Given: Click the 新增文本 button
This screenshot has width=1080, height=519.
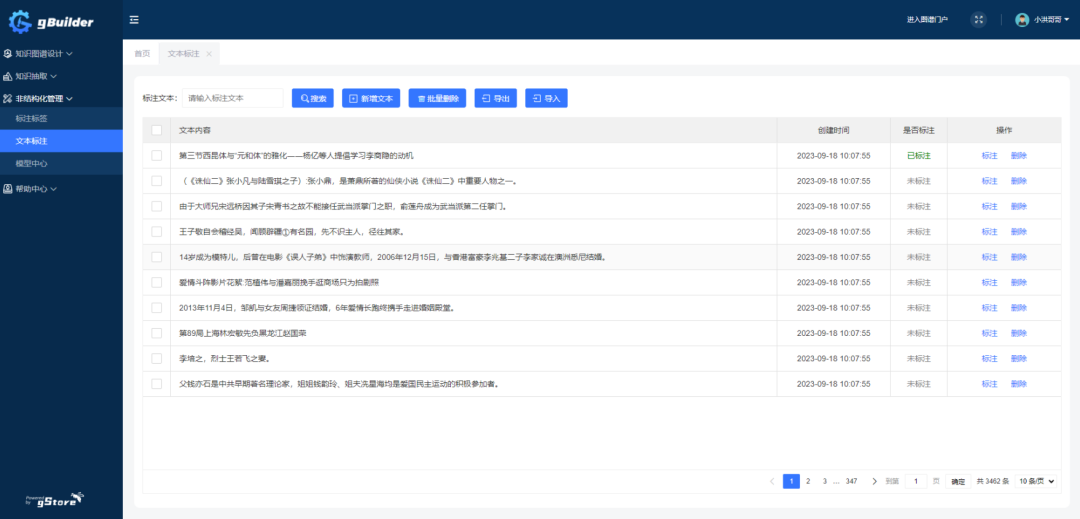Looking at the screenshot, I should tap(371, 98).
